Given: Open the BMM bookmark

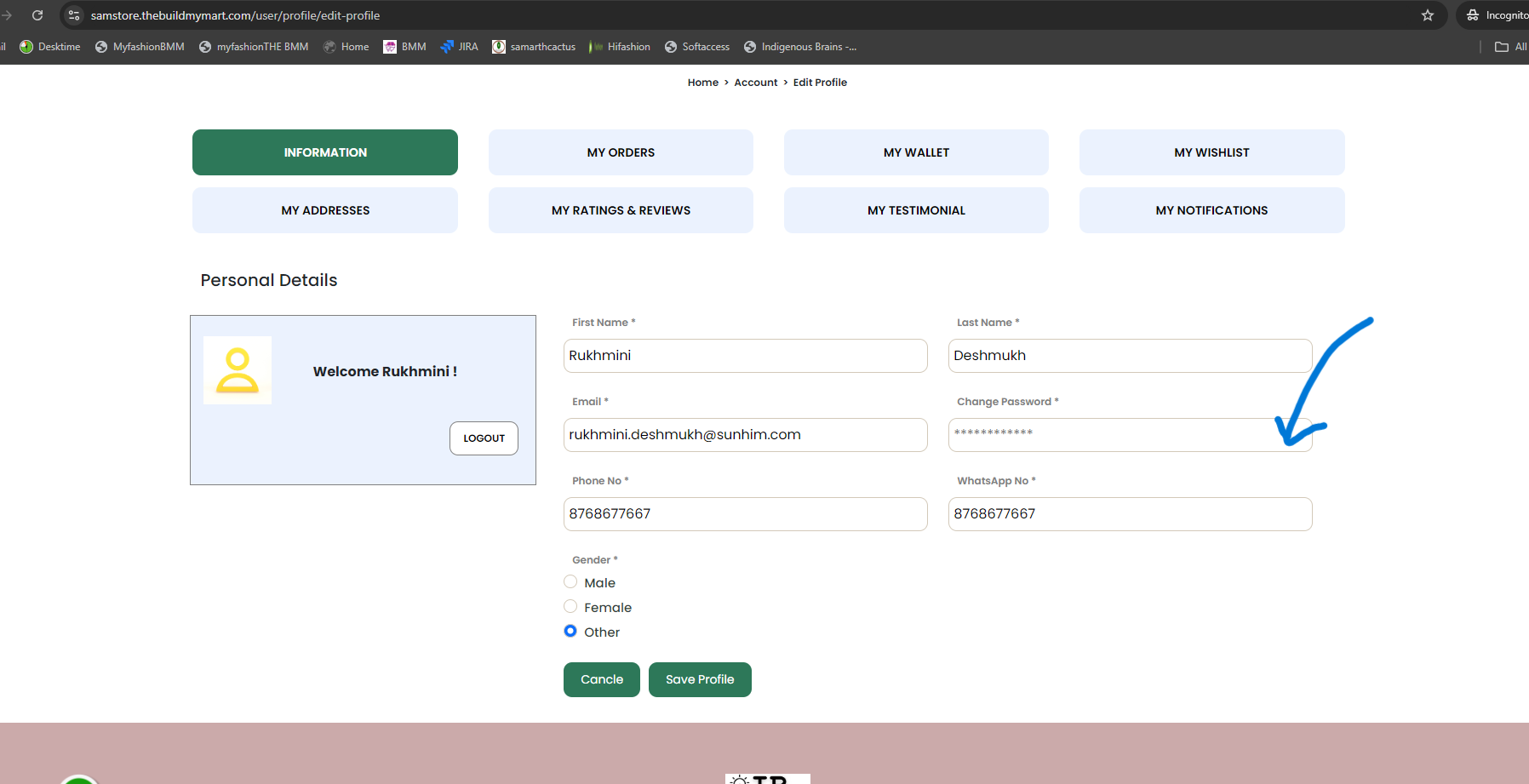Looking at the screenshot, I should pyautogui.click(x=404, y=47).
